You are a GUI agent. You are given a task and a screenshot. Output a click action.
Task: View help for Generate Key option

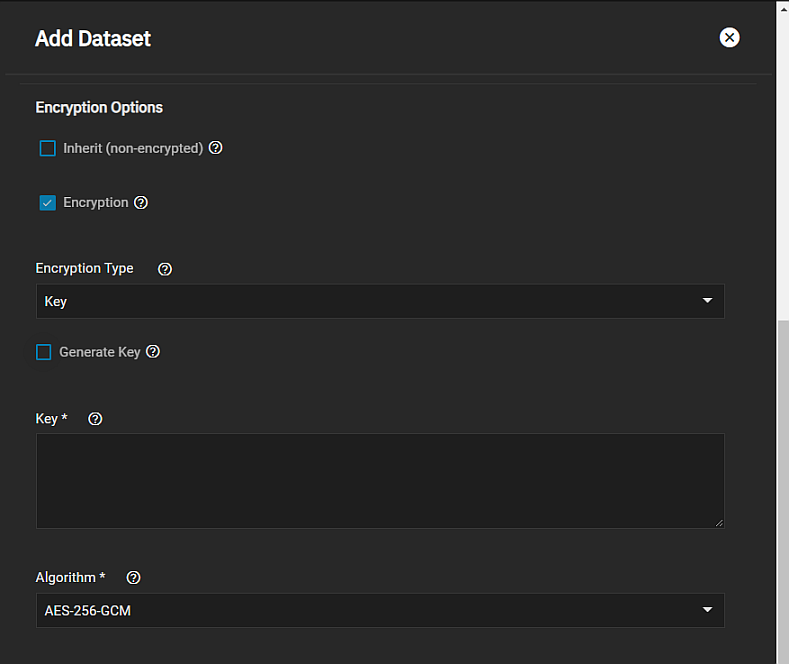tap(153, 352)
